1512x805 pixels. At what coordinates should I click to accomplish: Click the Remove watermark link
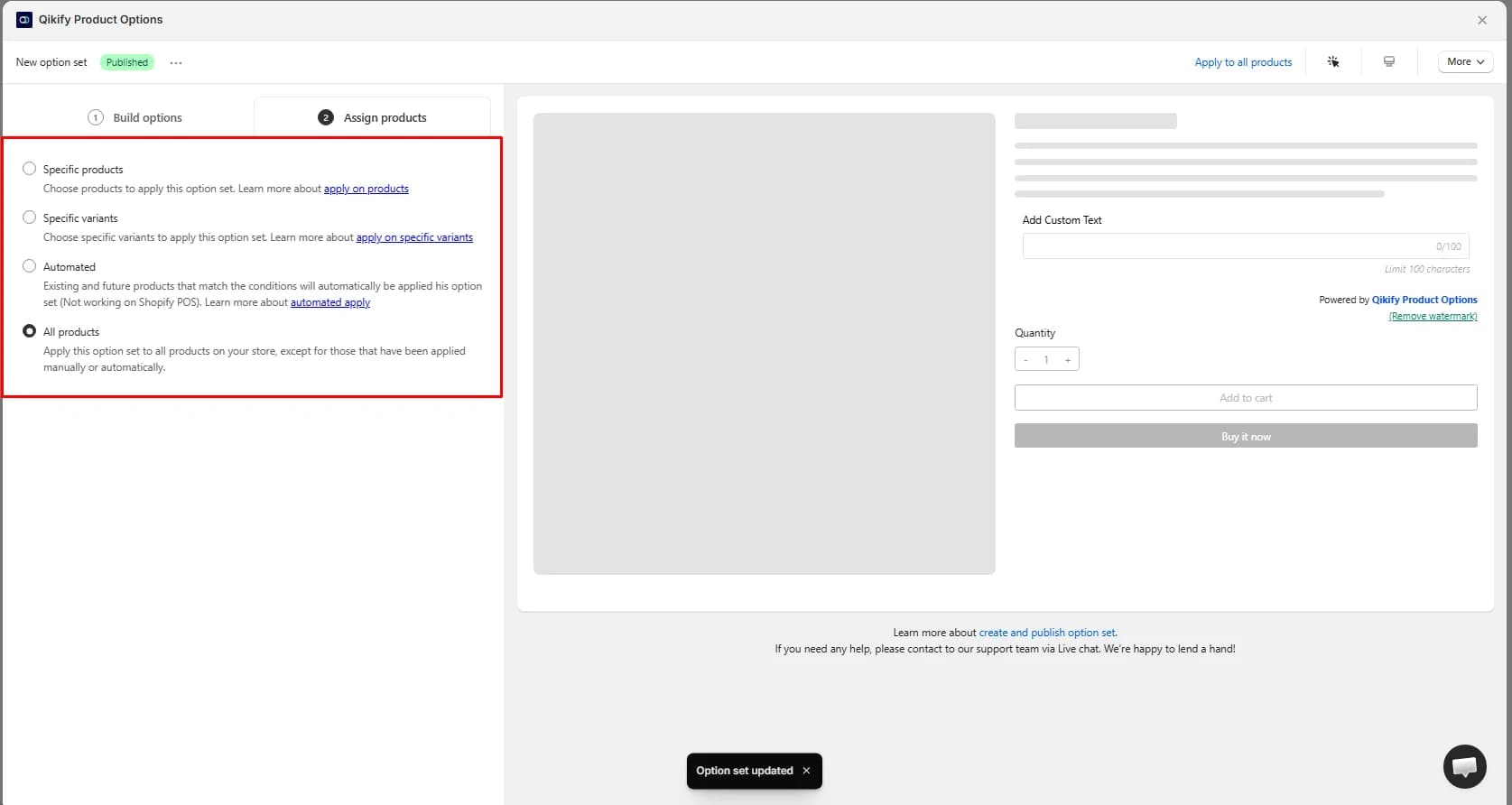click(x=1433, y=316)
